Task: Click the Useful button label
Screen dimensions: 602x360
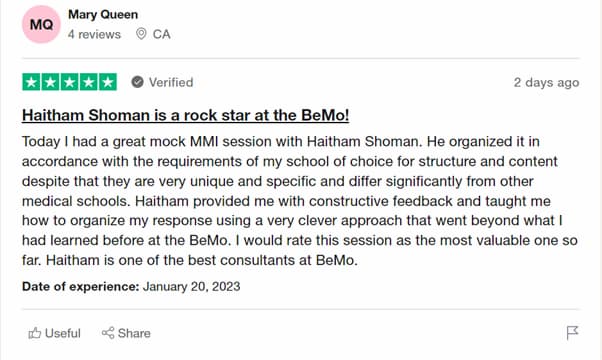Action: click(x=63, y=333)
